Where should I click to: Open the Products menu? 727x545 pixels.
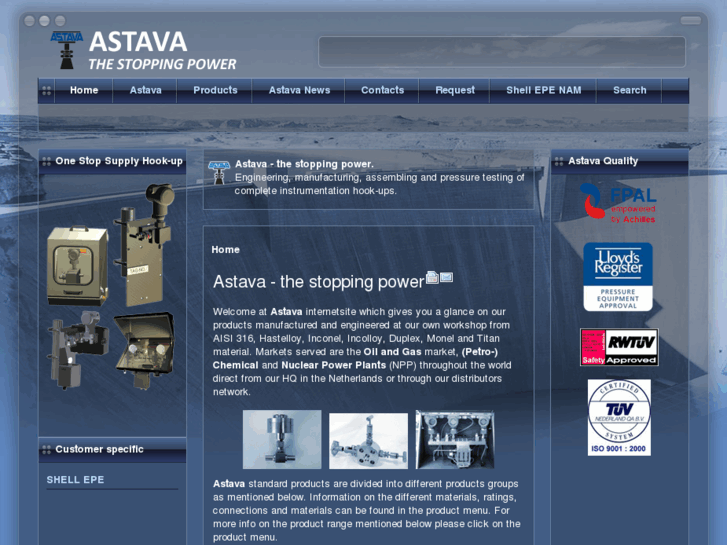tap(215, 90)
